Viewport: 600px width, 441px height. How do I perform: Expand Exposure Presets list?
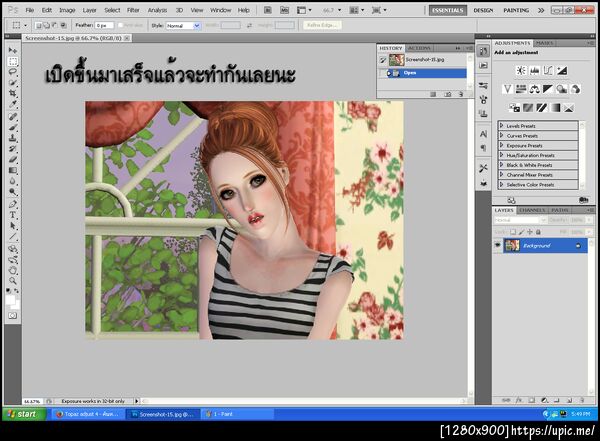pos(502,145)
